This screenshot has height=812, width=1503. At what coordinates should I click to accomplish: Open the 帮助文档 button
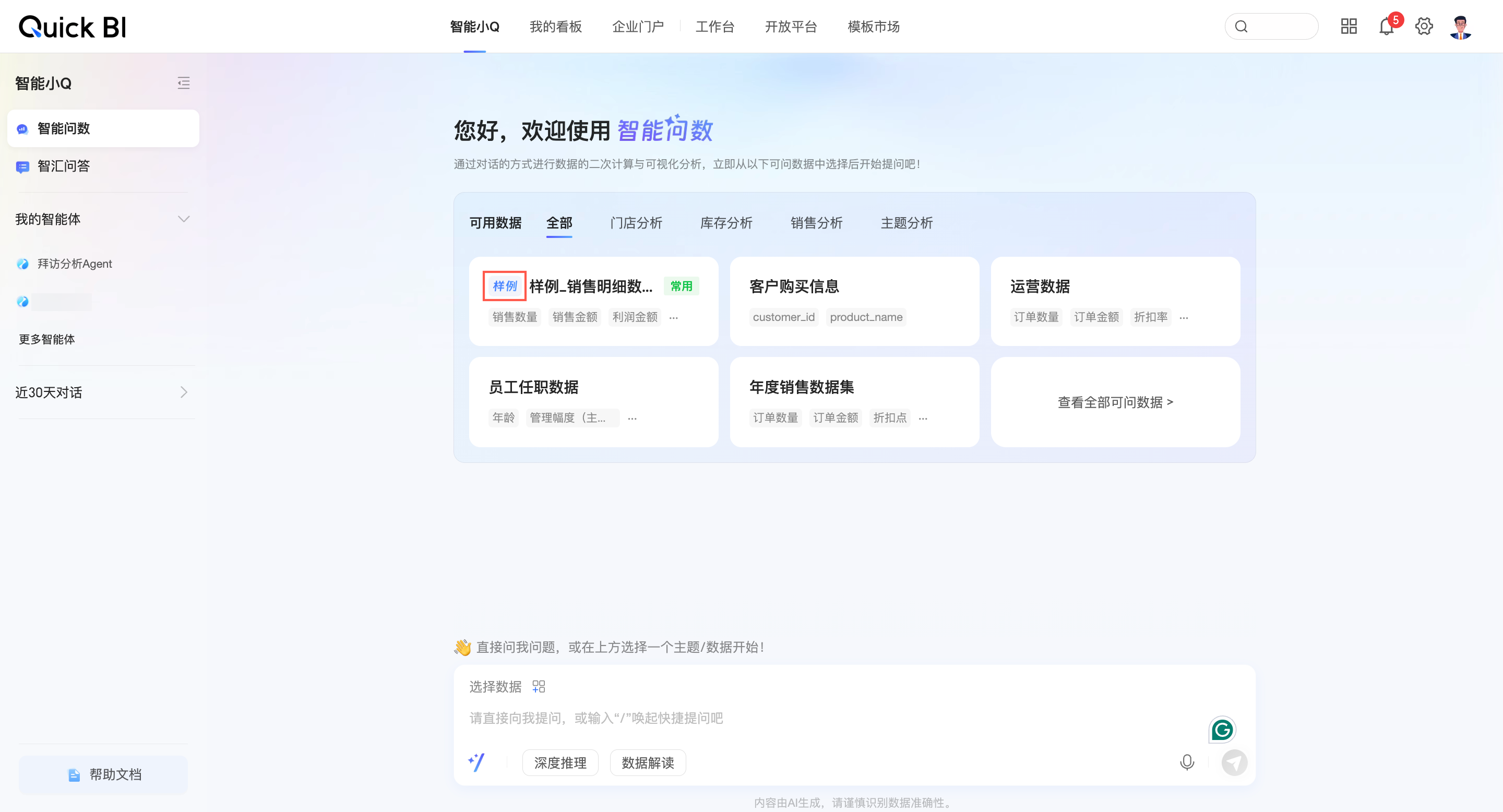[103, 774]
